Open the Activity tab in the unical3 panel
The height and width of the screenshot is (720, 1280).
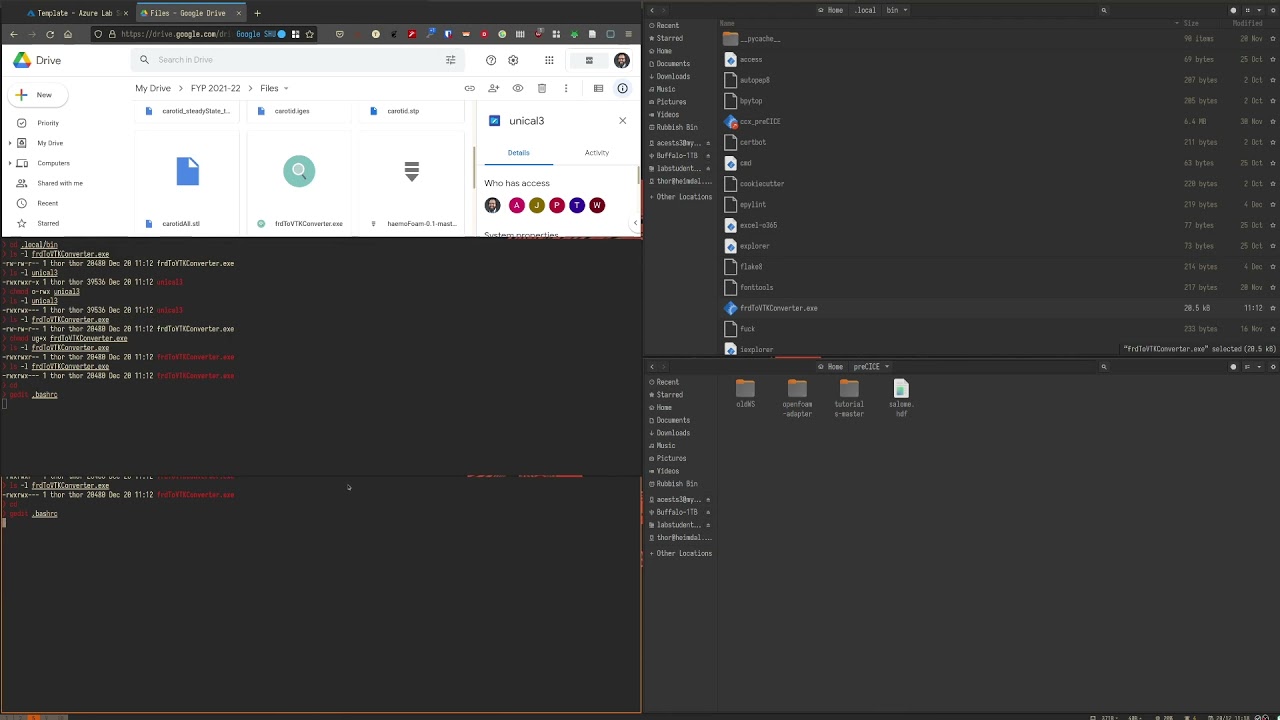tap(597, 153)
